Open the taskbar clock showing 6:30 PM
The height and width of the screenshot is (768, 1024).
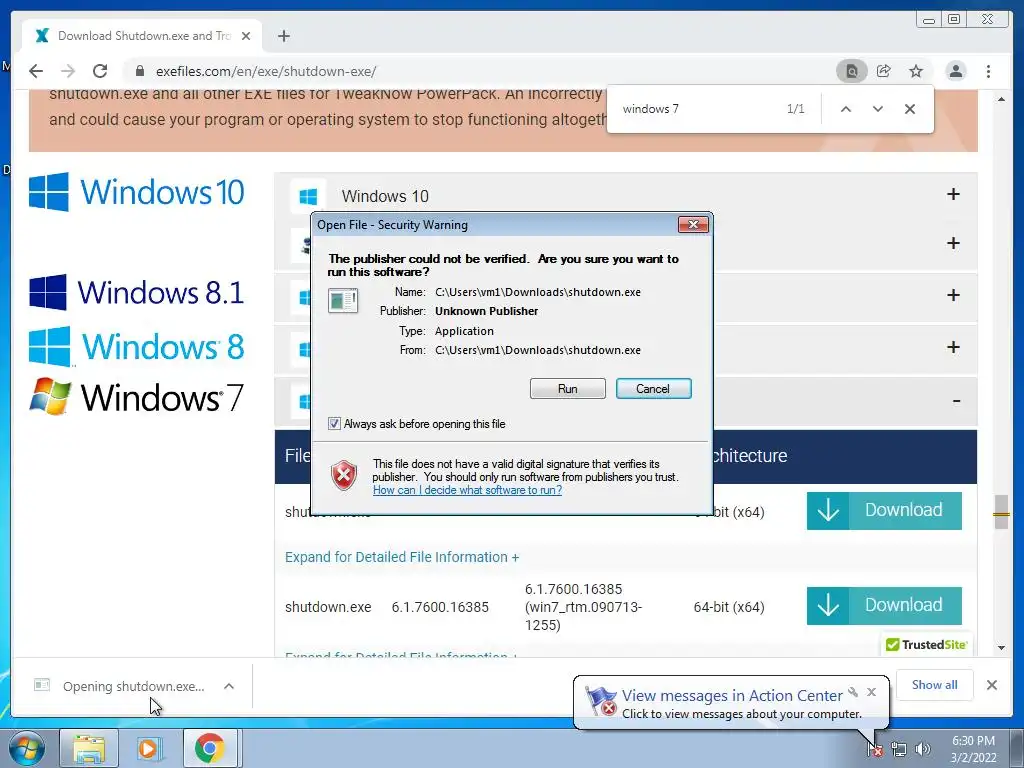pyautogui.click(x=973, y=748)
